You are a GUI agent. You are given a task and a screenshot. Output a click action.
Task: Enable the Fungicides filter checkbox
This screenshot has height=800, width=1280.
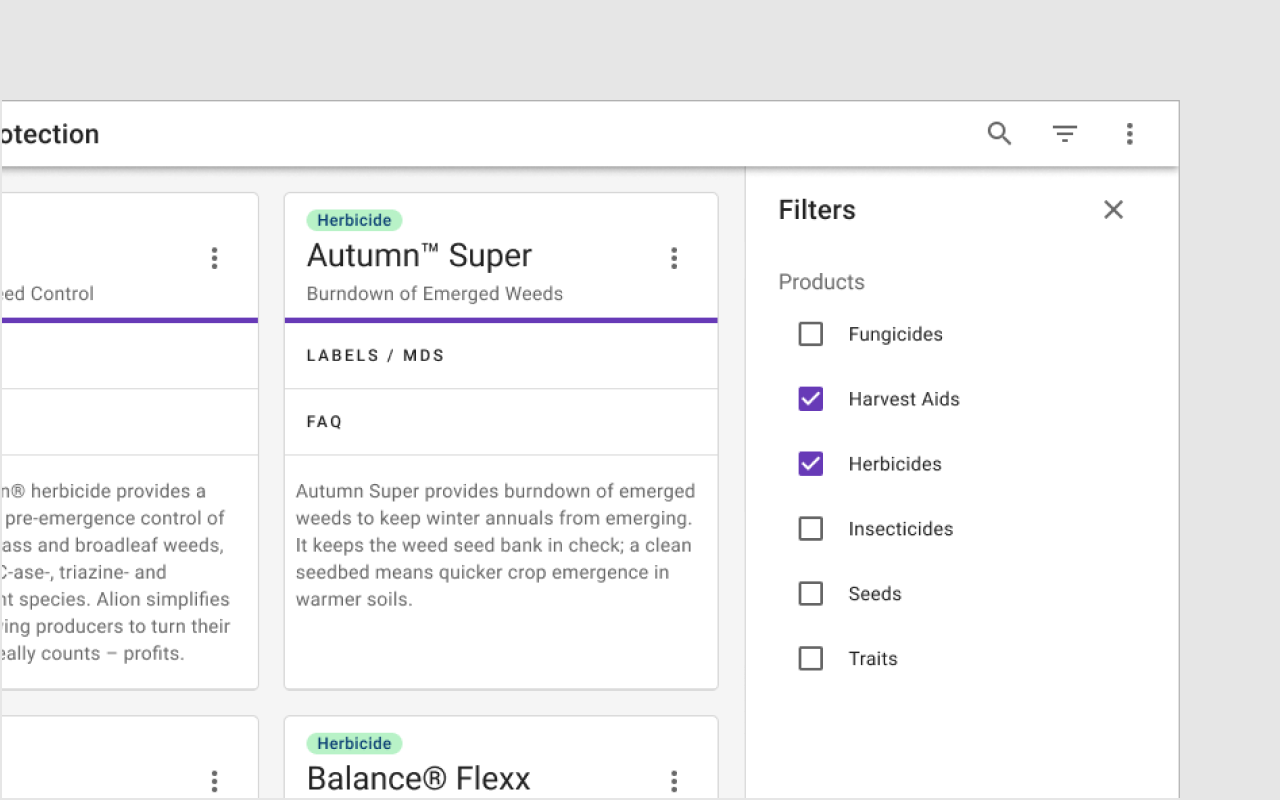811,334
